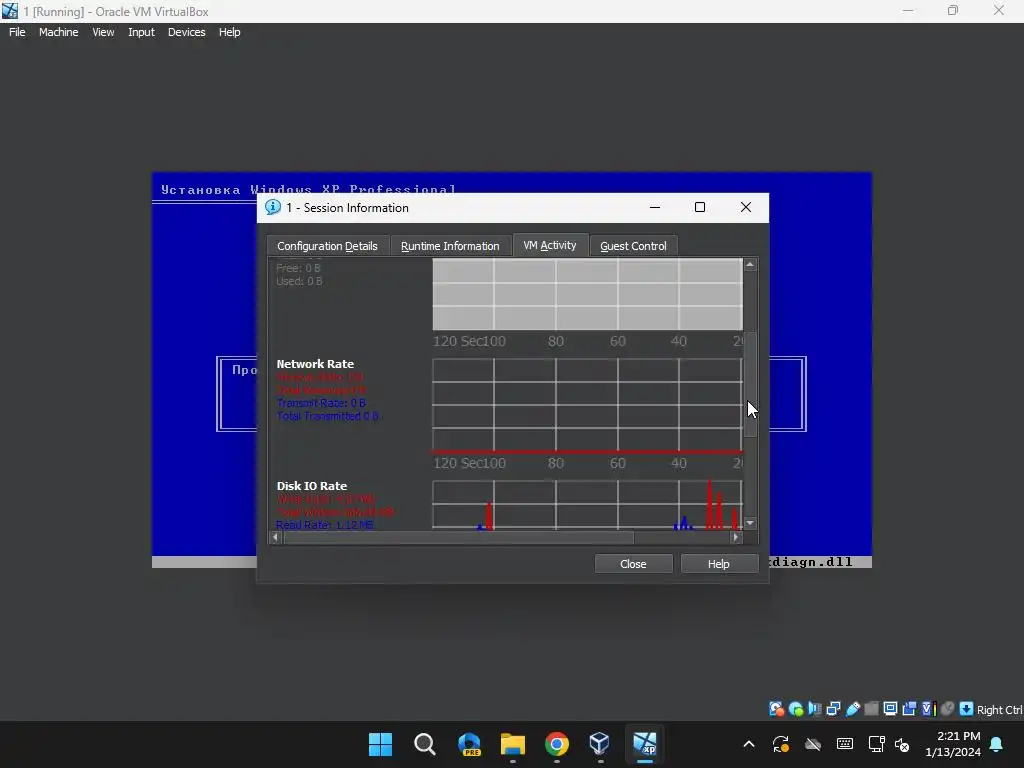Image resolution: width=1024 pixels, height=768 pixels.
Task: Click the network connection tray icon
Action: point(876,744)
